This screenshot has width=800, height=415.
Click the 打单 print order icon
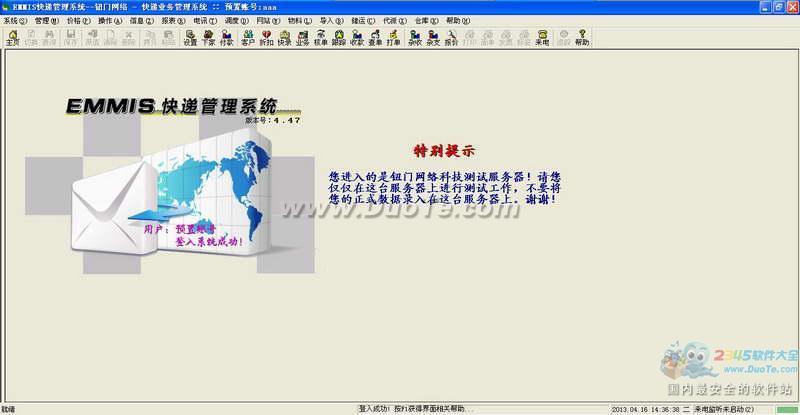pyautogui.click(x=393, y=38)
